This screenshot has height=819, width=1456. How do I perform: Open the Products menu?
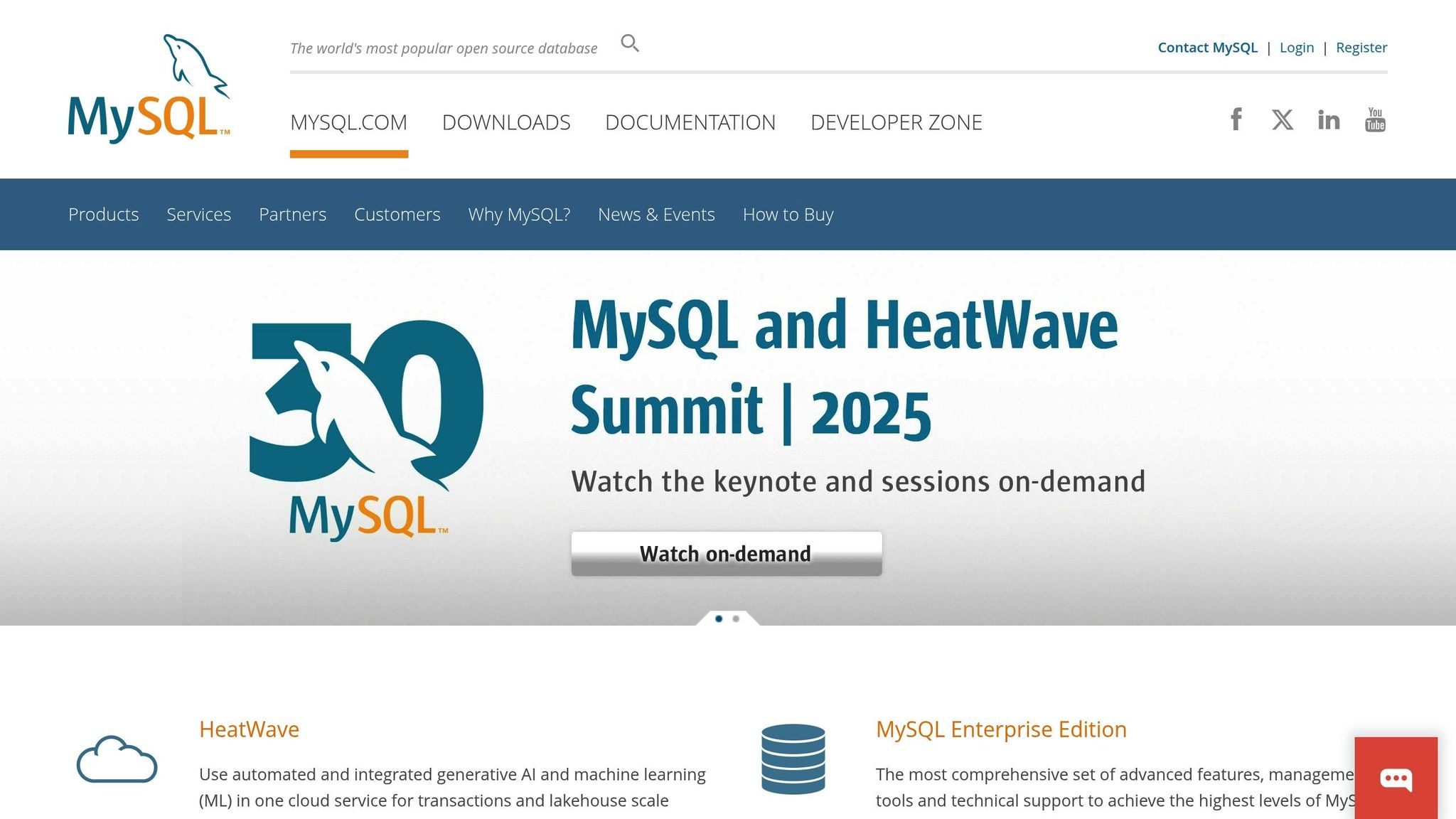(x=104, y=215)
